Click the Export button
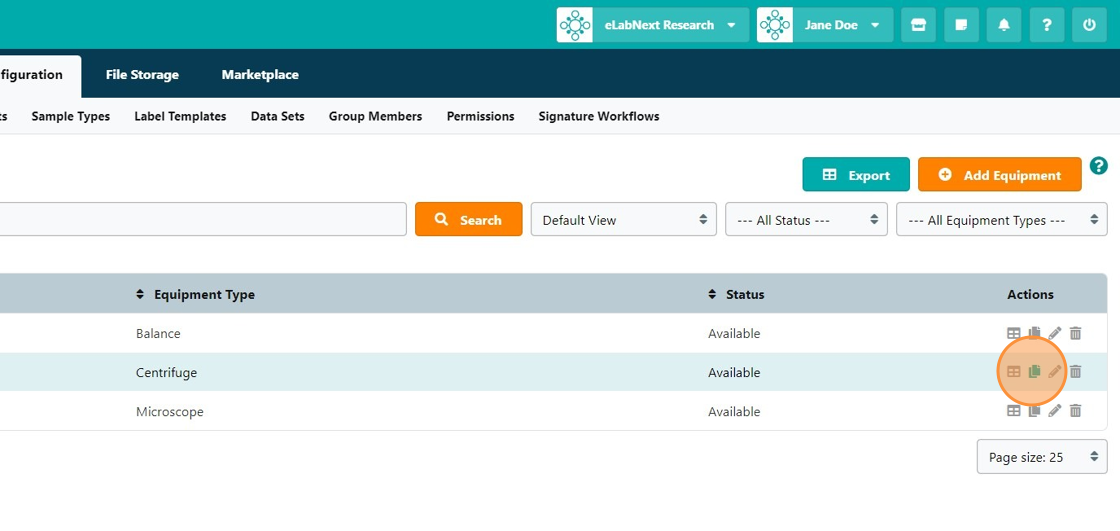This screenshot has height=531, width=1120. (x=856, y=174)
